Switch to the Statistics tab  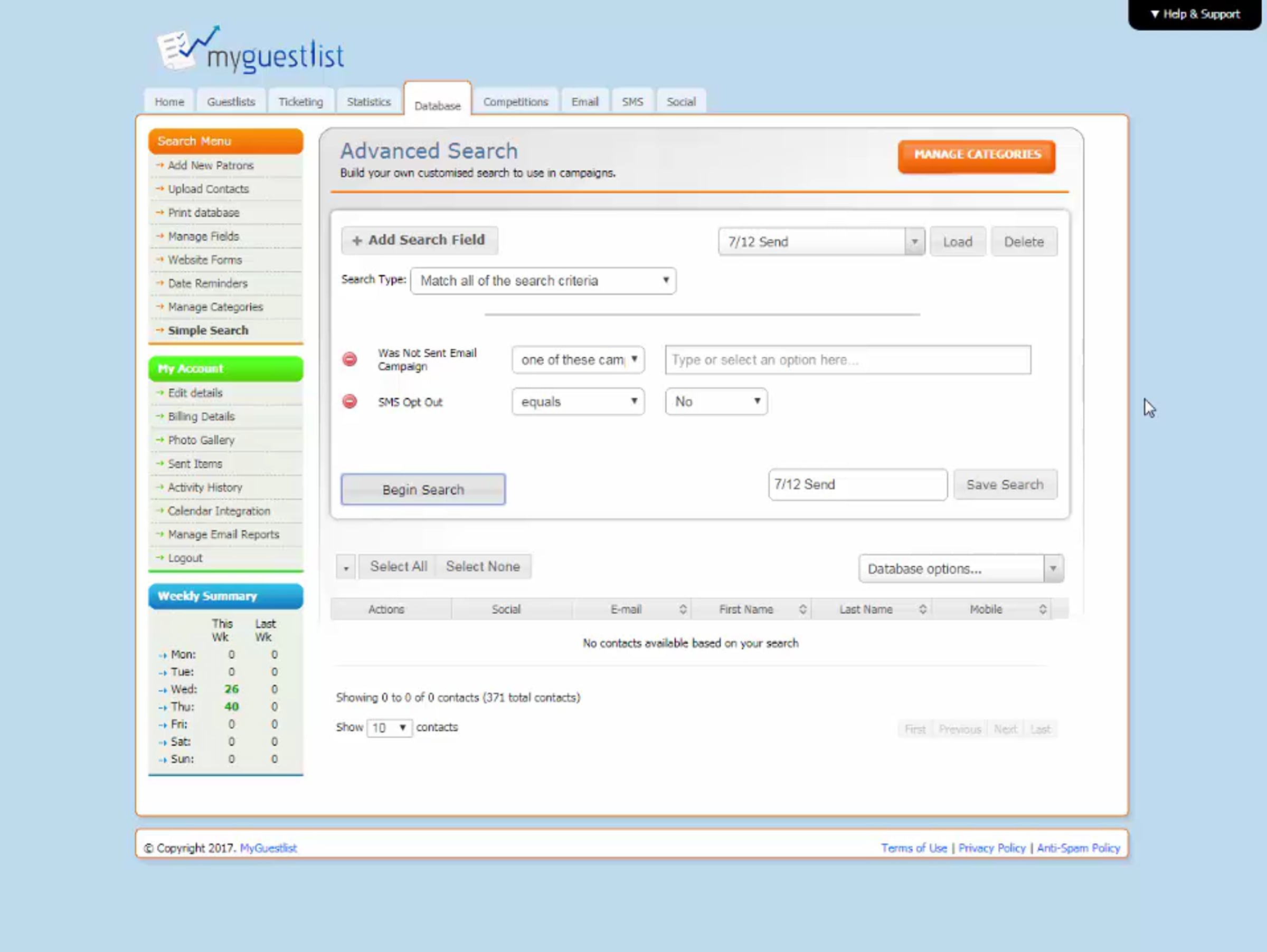(x=368, y=102)
